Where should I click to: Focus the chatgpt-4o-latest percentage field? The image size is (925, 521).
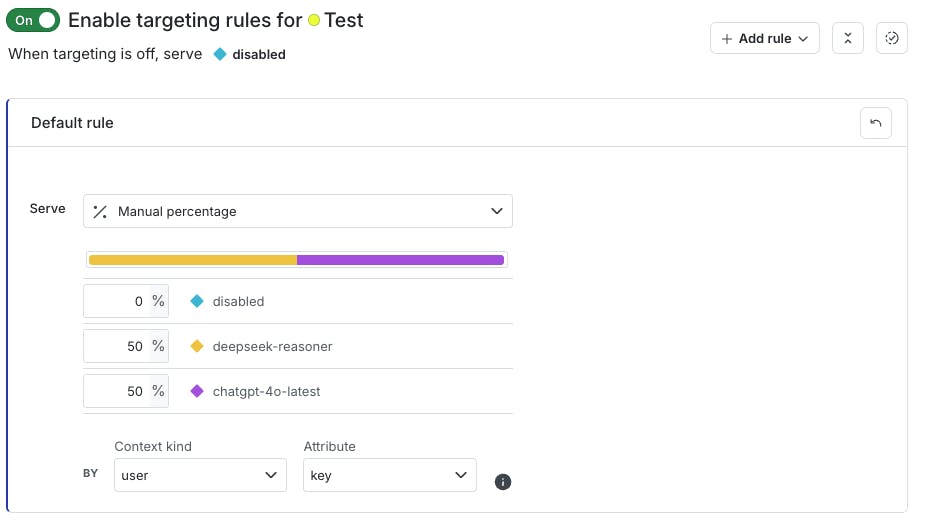(x=117, y=391)
